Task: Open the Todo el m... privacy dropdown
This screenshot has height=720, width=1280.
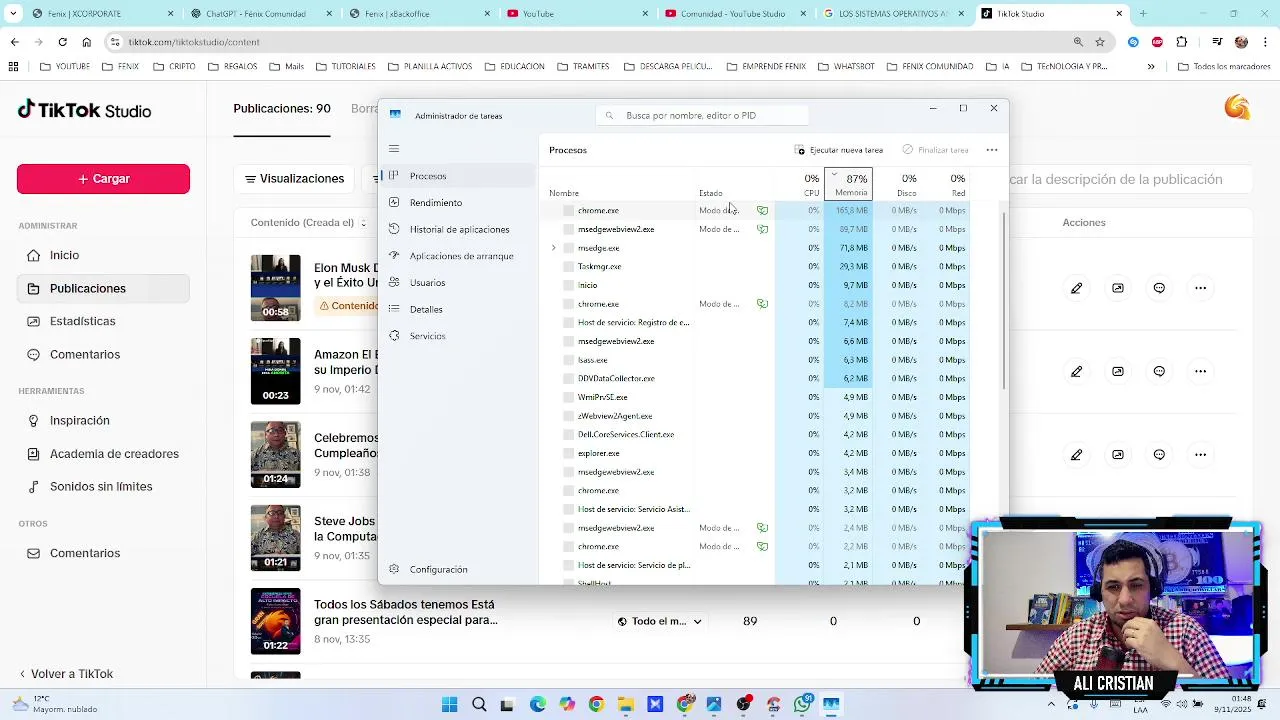Action: coord(659,621)
